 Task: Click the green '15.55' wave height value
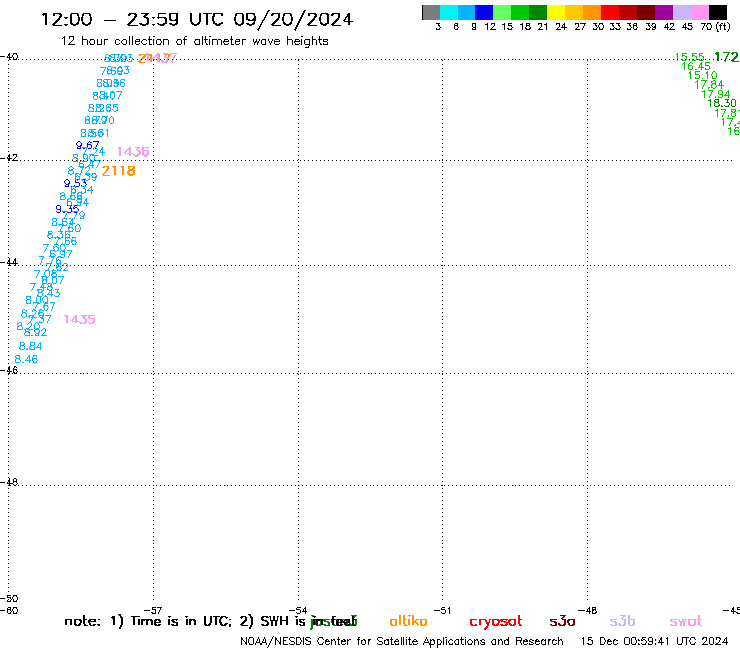point(690,57)
